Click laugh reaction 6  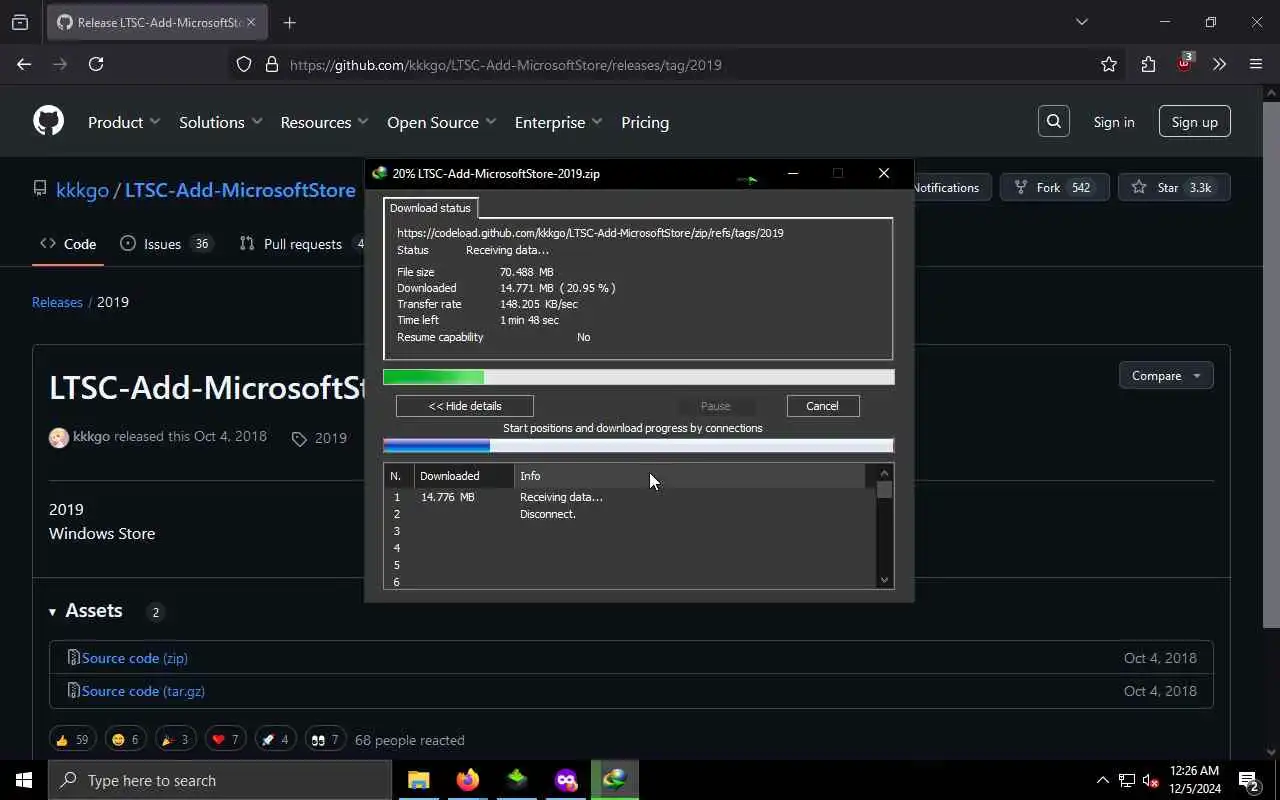coord(125,740)
